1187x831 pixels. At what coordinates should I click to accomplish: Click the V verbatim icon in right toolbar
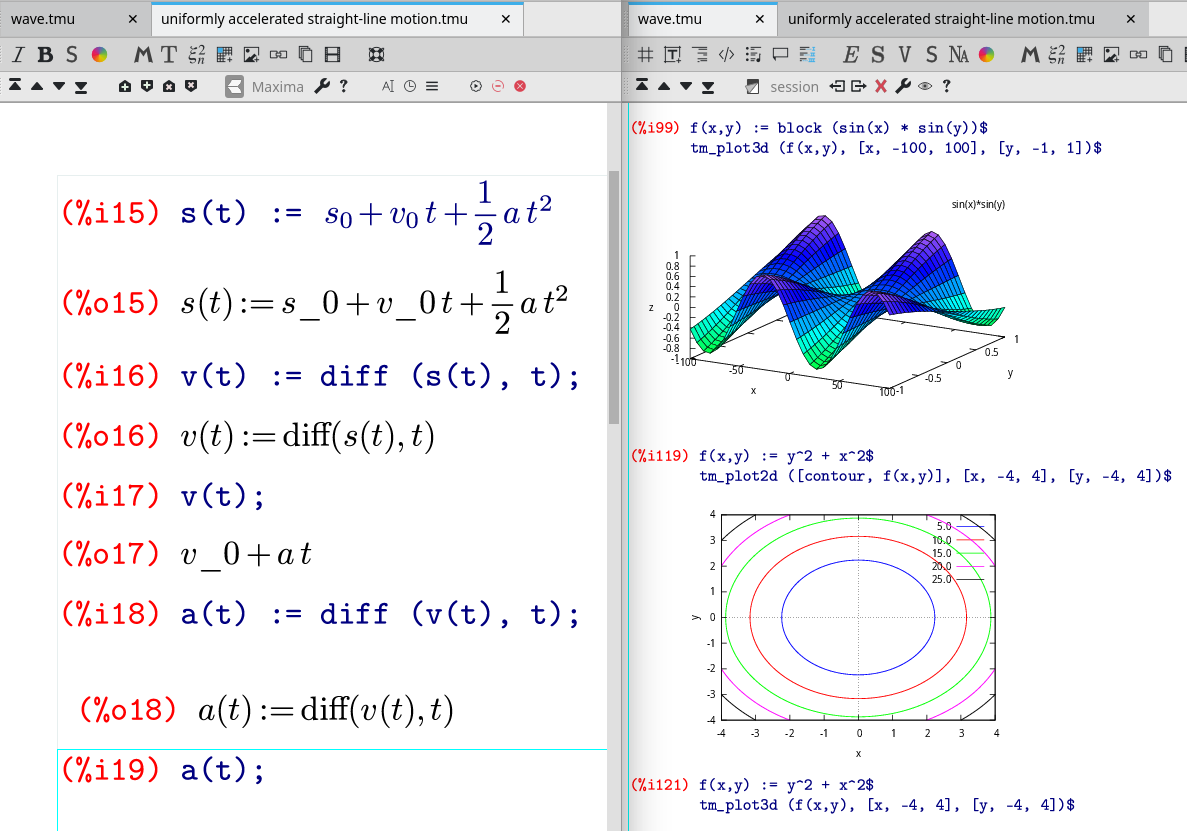pos(905,54)
